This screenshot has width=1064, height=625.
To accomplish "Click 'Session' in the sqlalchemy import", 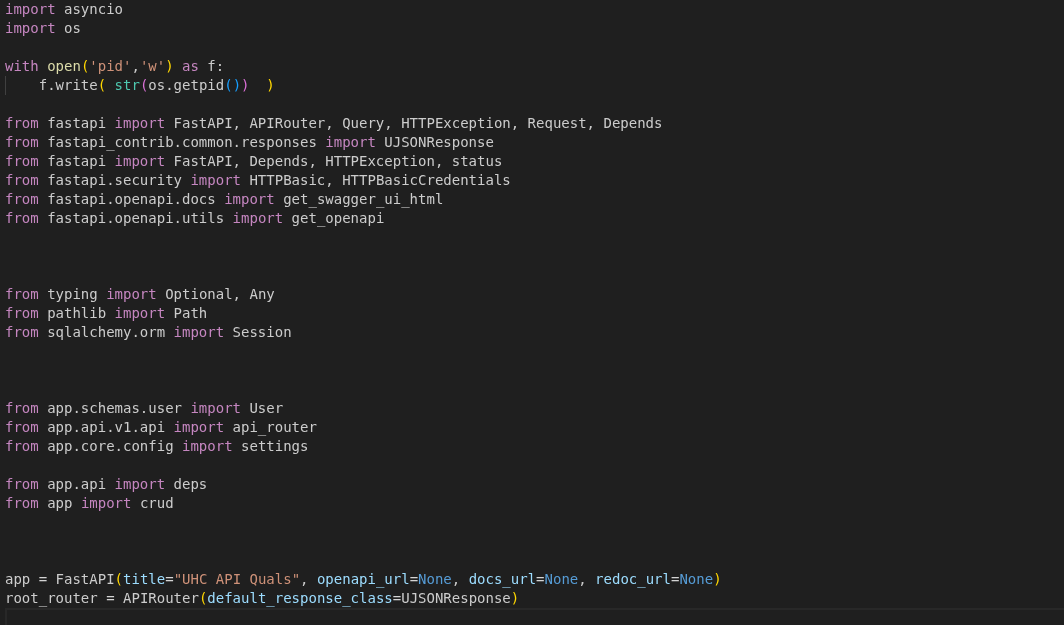I will click(262, 333).
